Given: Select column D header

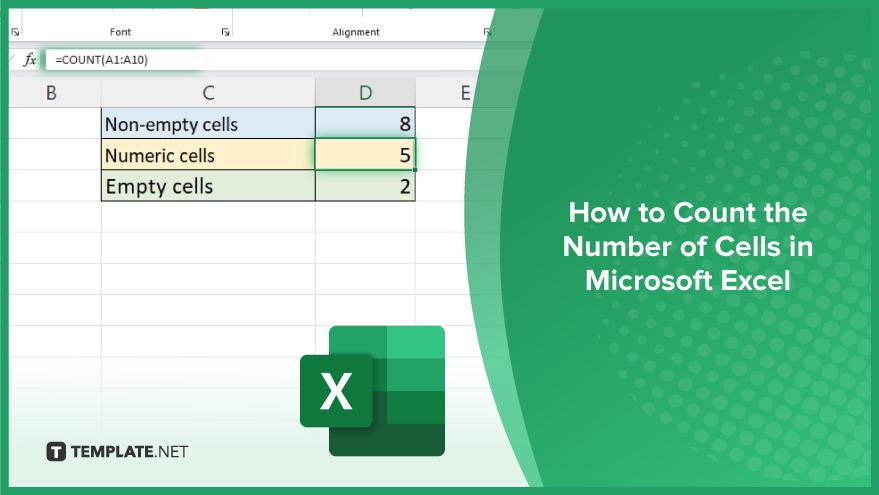Looking at the screenshot, I should point(366,92).
